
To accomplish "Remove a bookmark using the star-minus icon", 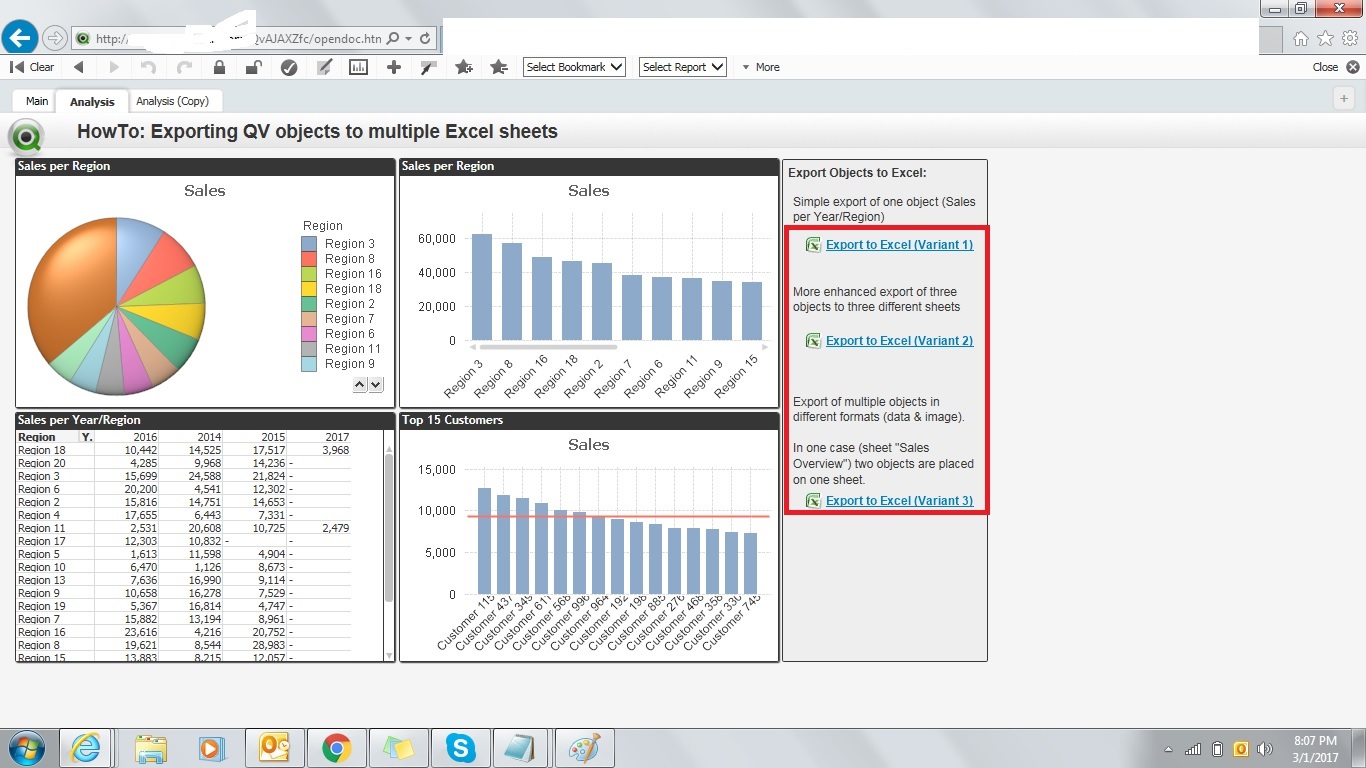I will (x=499, y=67).
